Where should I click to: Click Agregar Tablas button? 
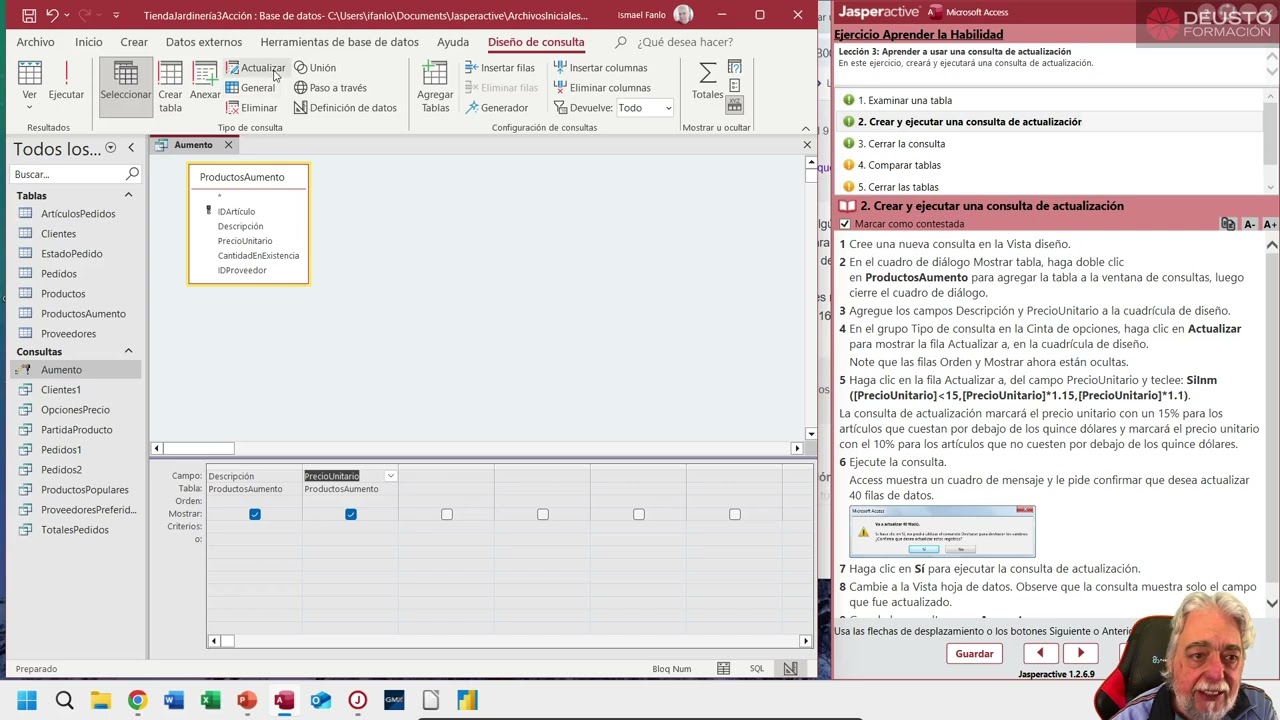(x=435, y=87)
